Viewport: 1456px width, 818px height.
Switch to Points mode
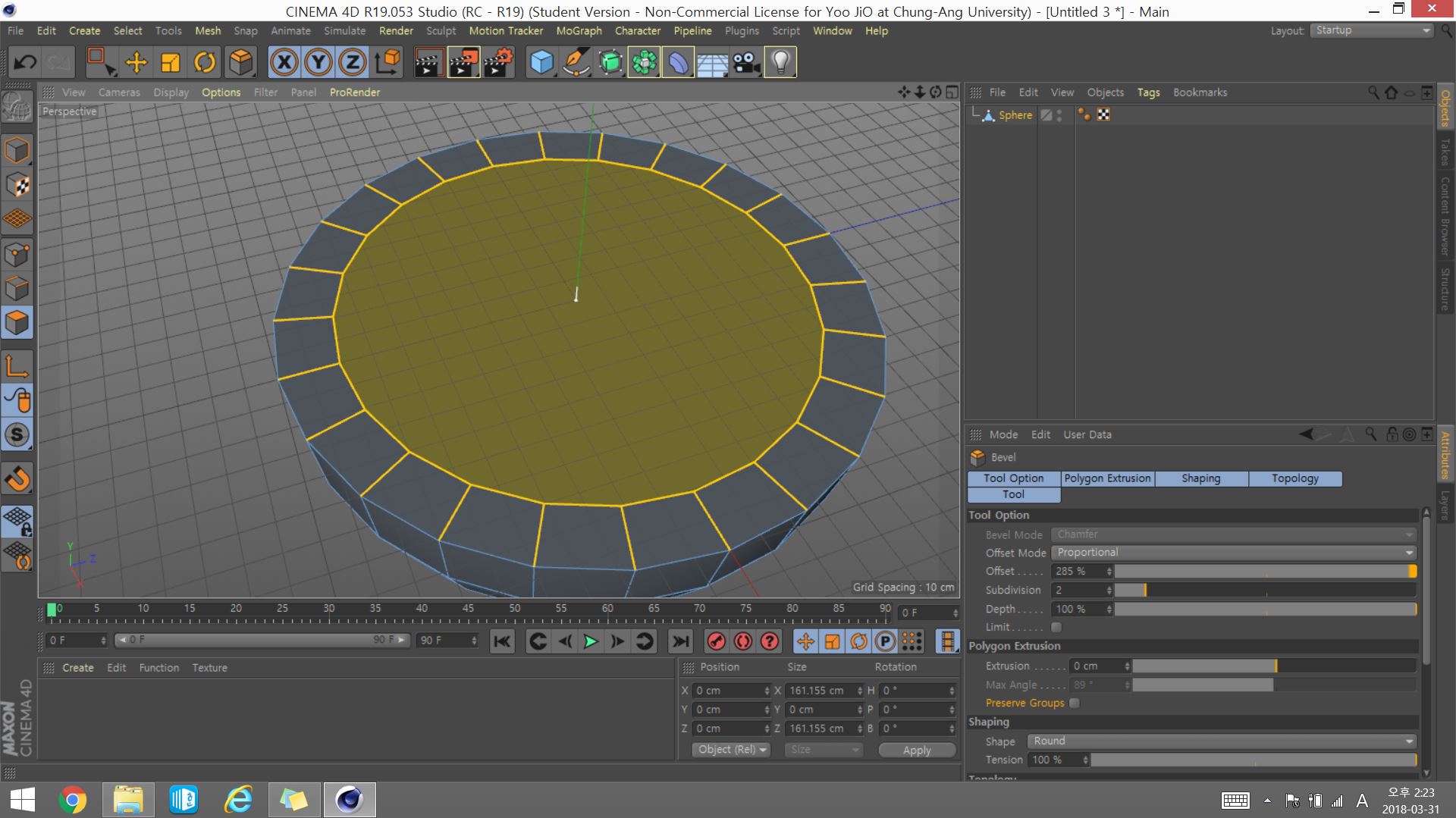click(17, 254)
